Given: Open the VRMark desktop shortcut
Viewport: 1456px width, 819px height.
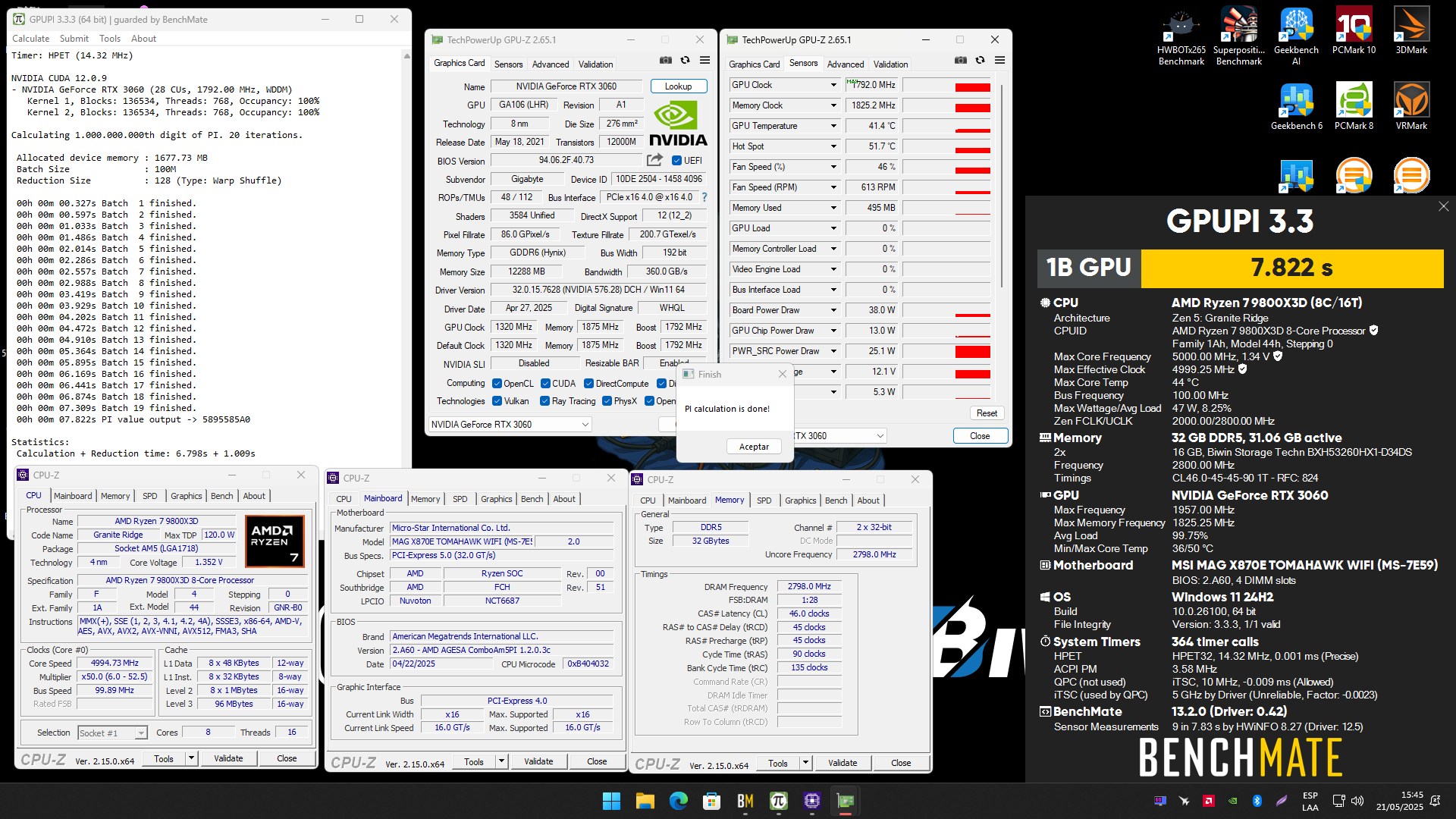Looking at the screenshot, I should (1411, 106).
